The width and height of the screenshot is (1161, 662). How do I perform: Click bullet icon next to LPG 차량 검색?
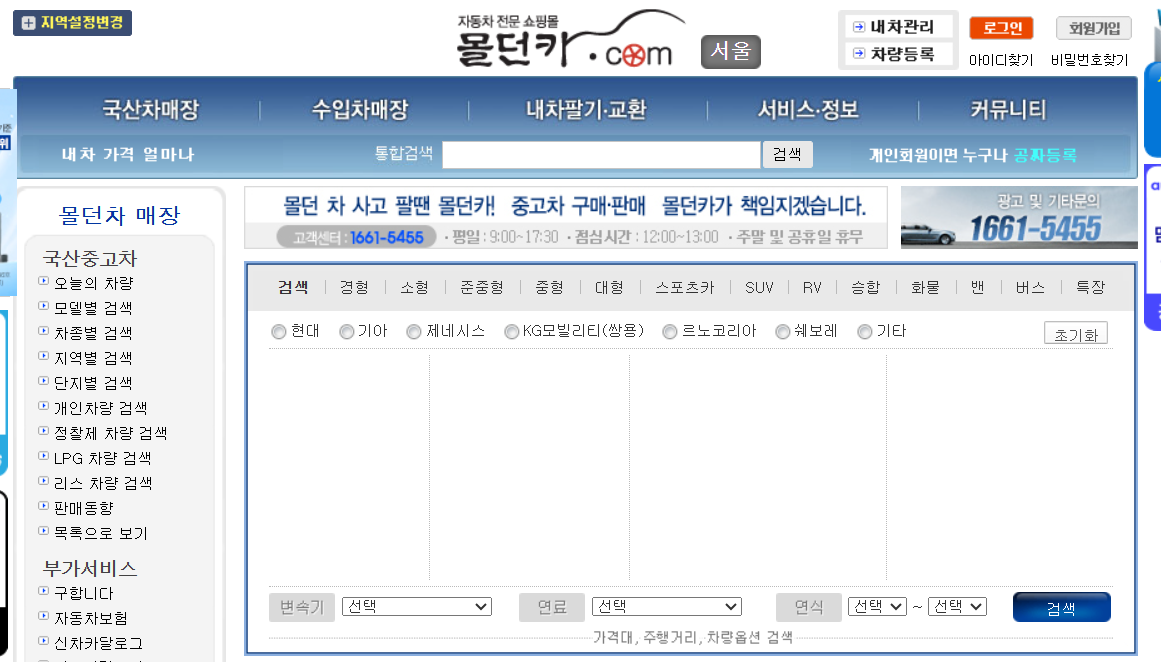point(44,456)
